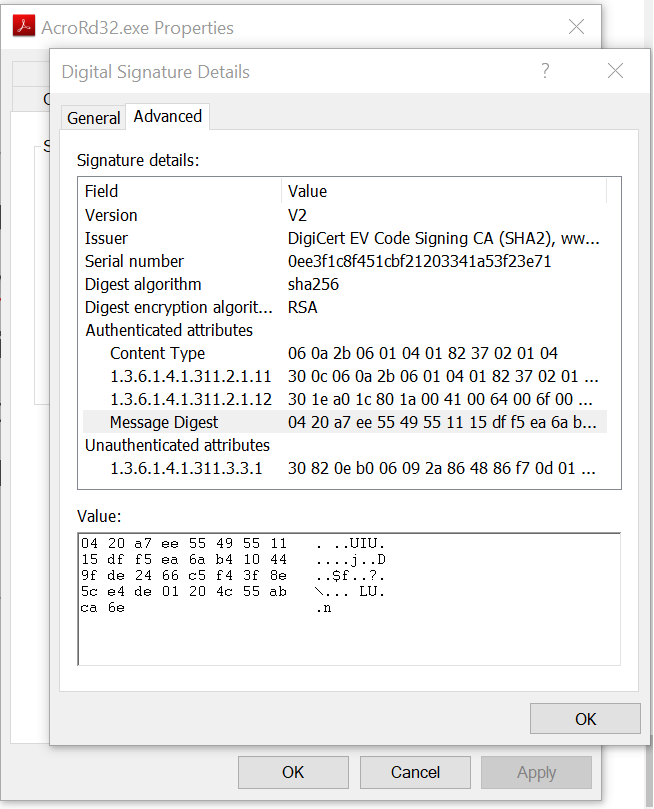Image resolution: width=654 pixels, height=809 pixels.
Task: Click inside the Value hex dump box
Action: (x=349, y=599)
